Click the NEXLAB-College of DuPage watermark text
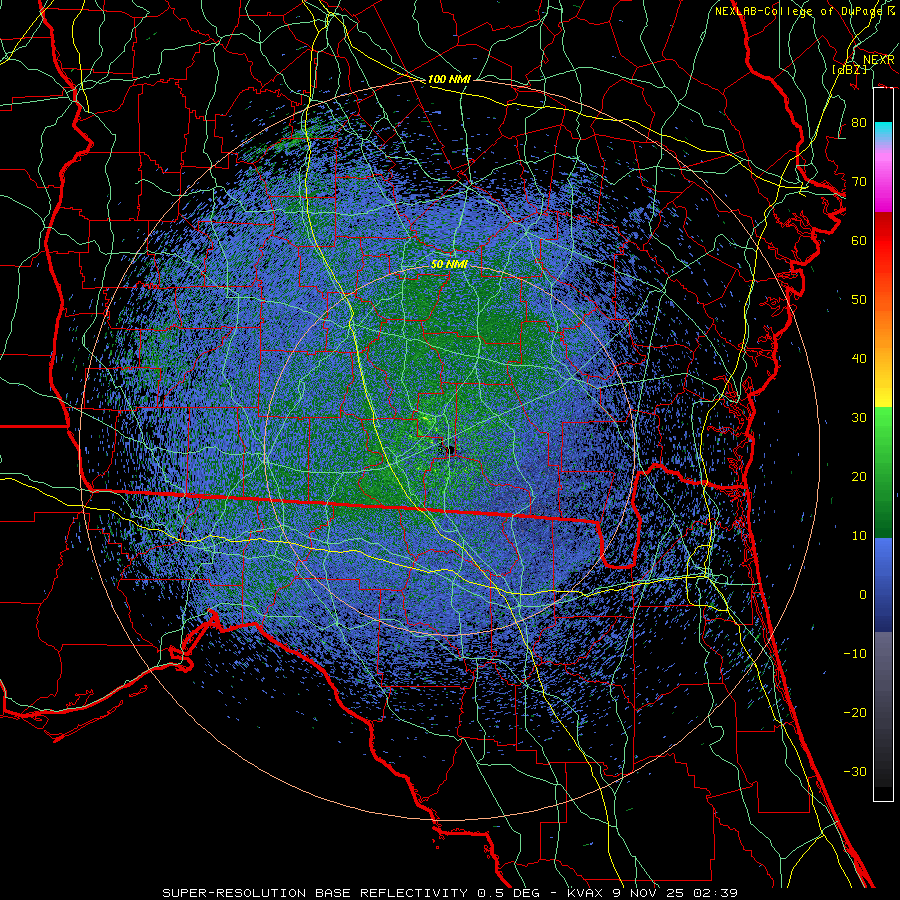This screenshot has width=900, height=900. pos(804,11)
